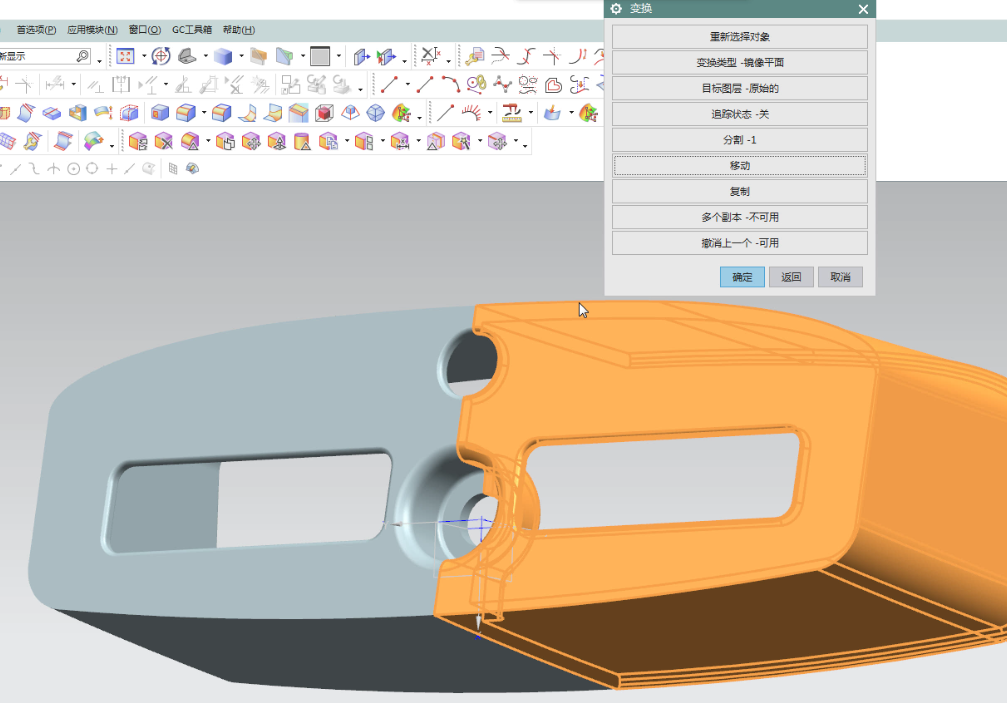Click the search magnifier in display box
The width and height of the screenshot is (1007, 703).
pyautogui.click(x=82, y=56)
